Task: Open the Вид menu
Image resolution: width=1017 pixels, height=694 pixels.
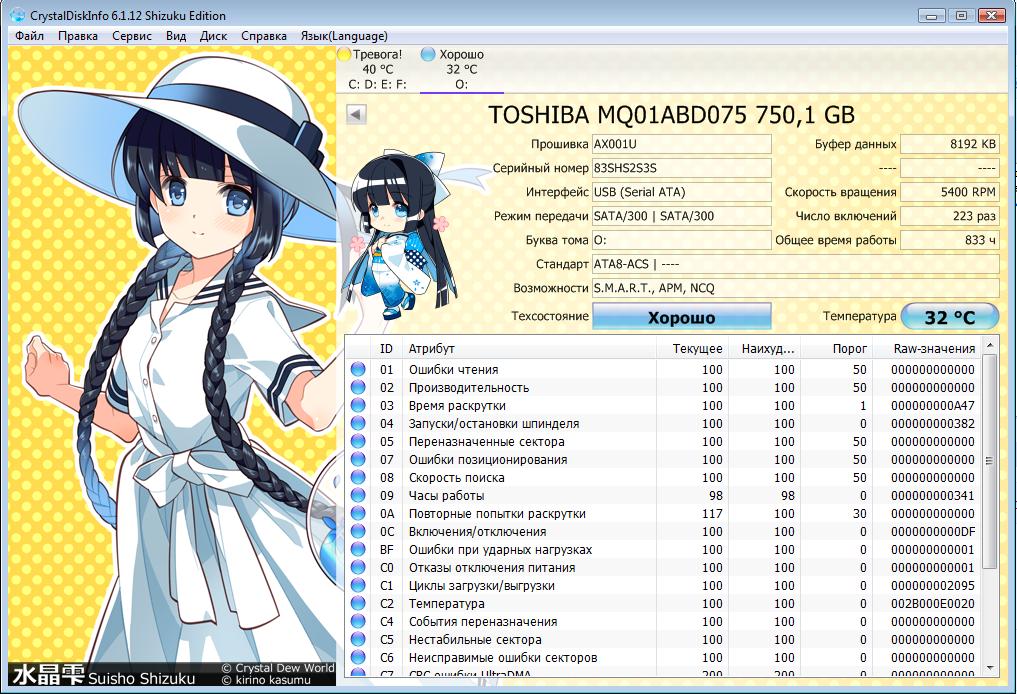Action: pos(176,36)
